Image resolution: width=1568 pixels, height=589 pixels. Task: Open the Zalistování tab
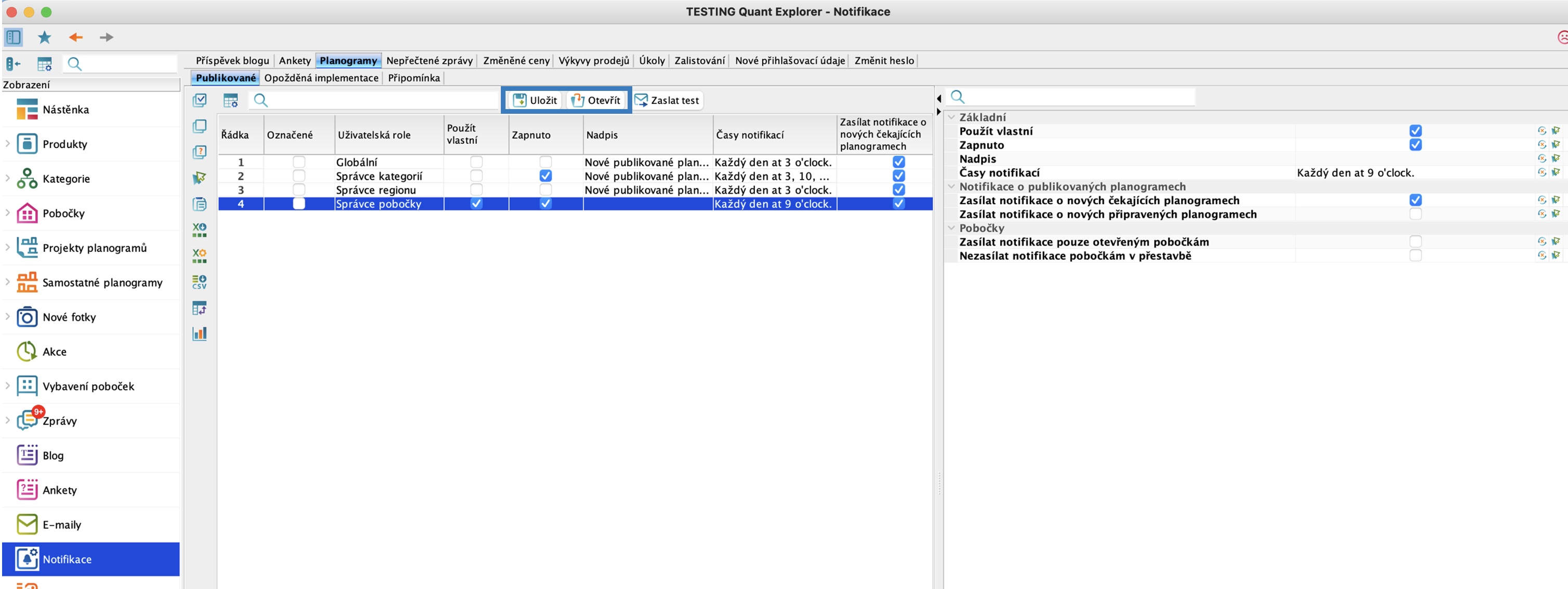coord(699,60)
